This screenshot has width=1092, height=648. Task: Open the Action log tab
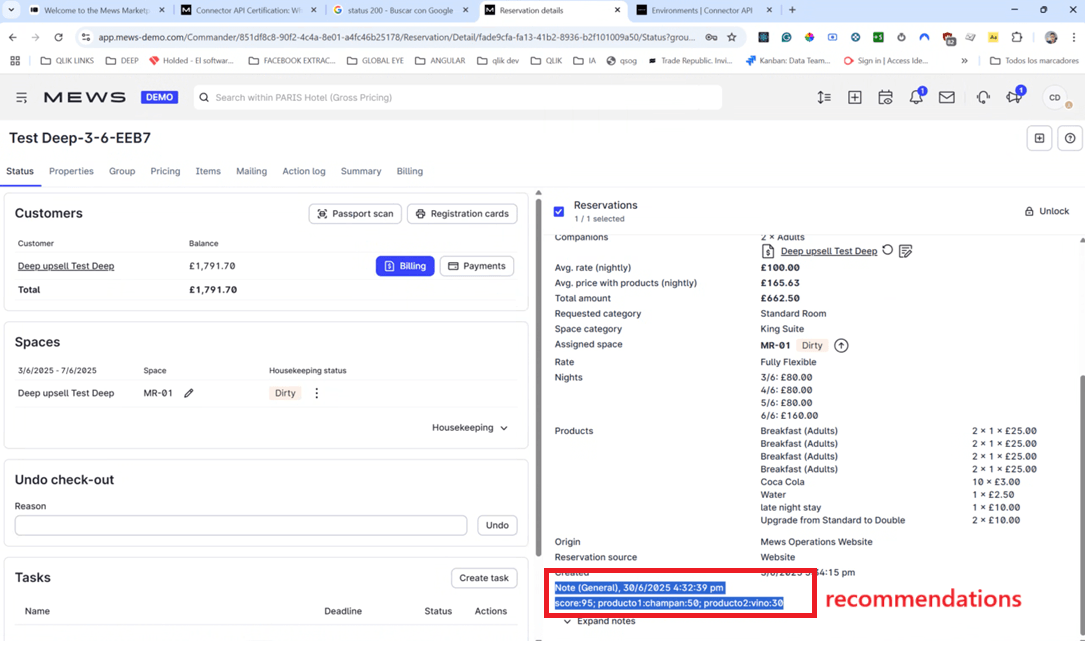pyautogui.click(x=303, y=171)
